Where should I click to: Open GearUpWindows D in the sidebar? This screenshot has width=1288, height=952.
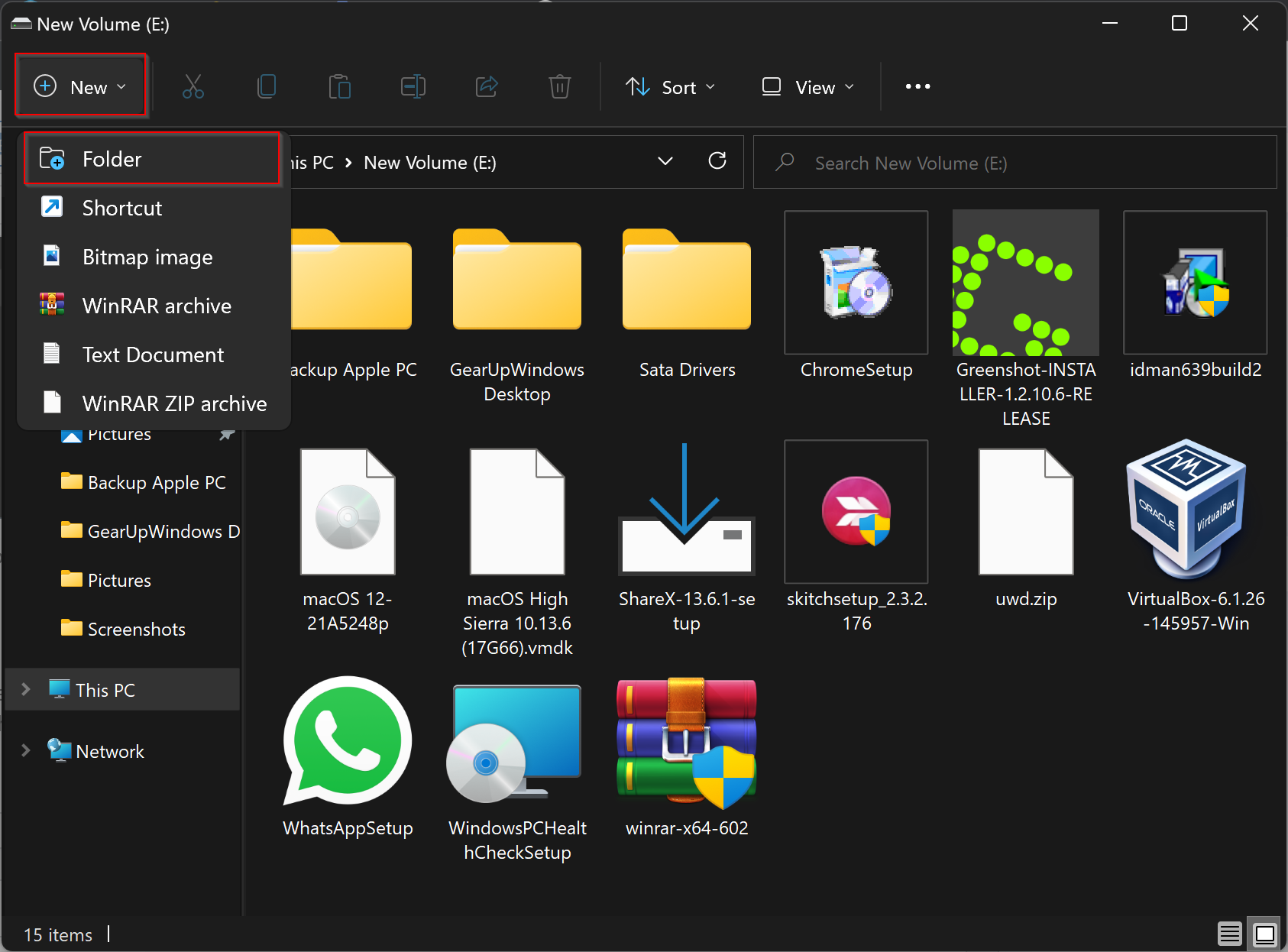(x=150, y=531)
